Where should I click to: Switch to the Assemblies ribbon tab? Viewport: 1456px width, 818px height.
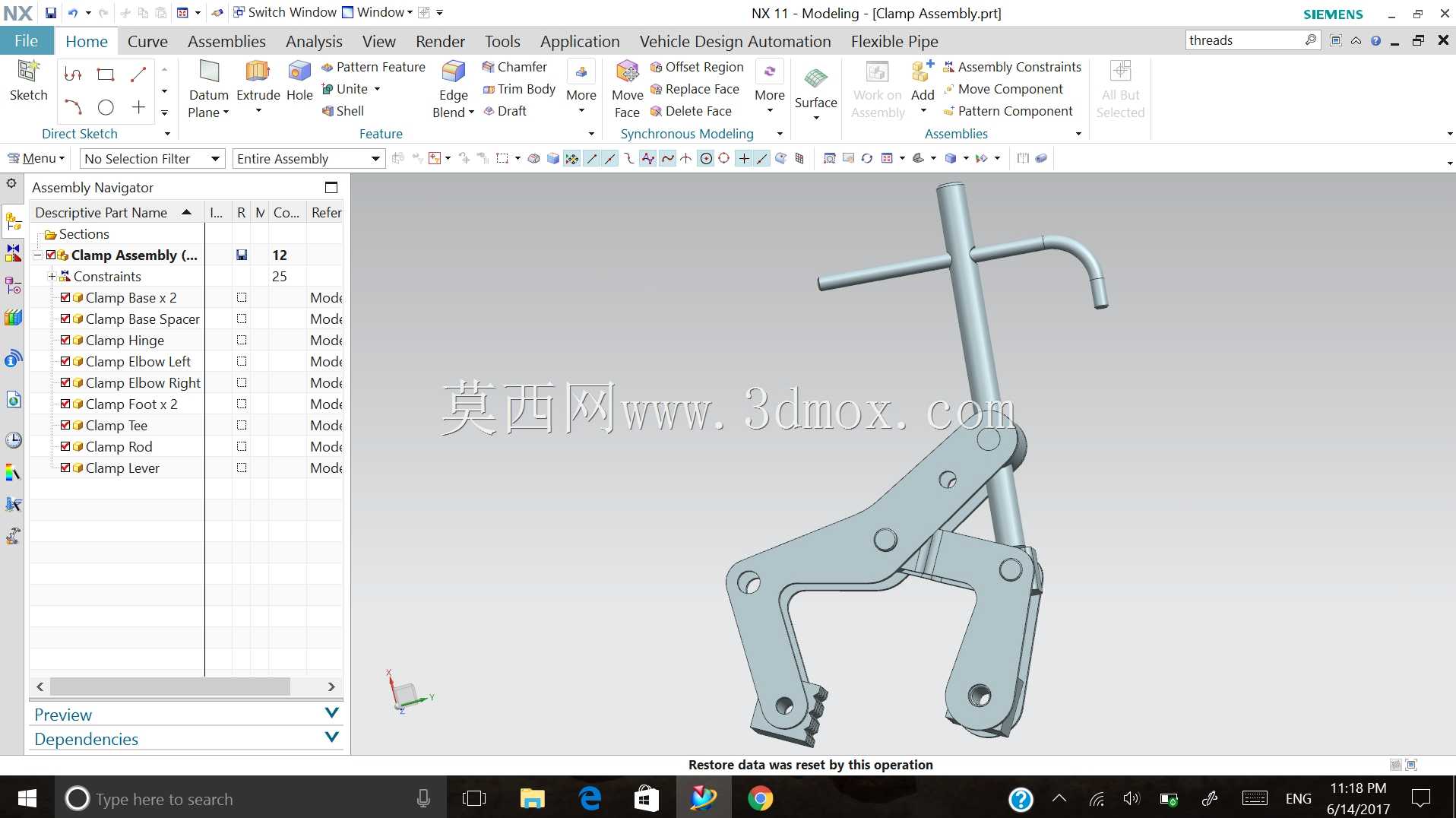click(x=226, y=41)
